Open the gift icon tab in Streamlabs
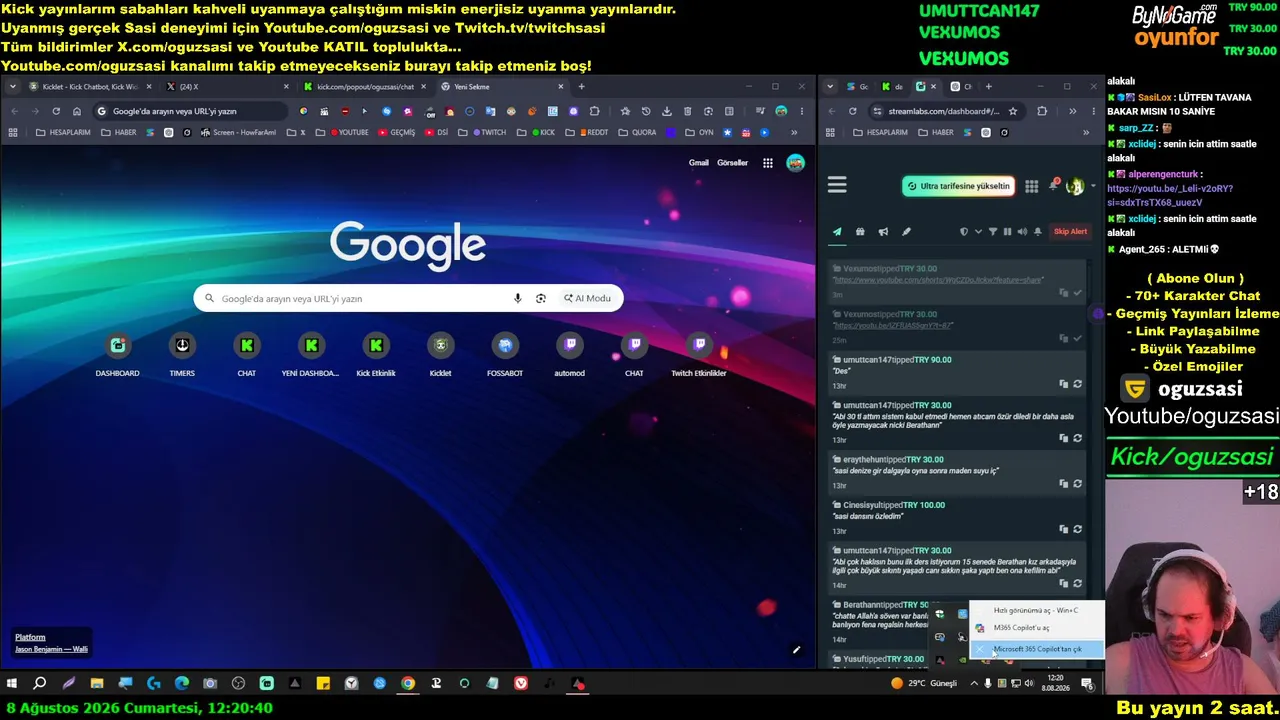 click(x=860, y=232)
